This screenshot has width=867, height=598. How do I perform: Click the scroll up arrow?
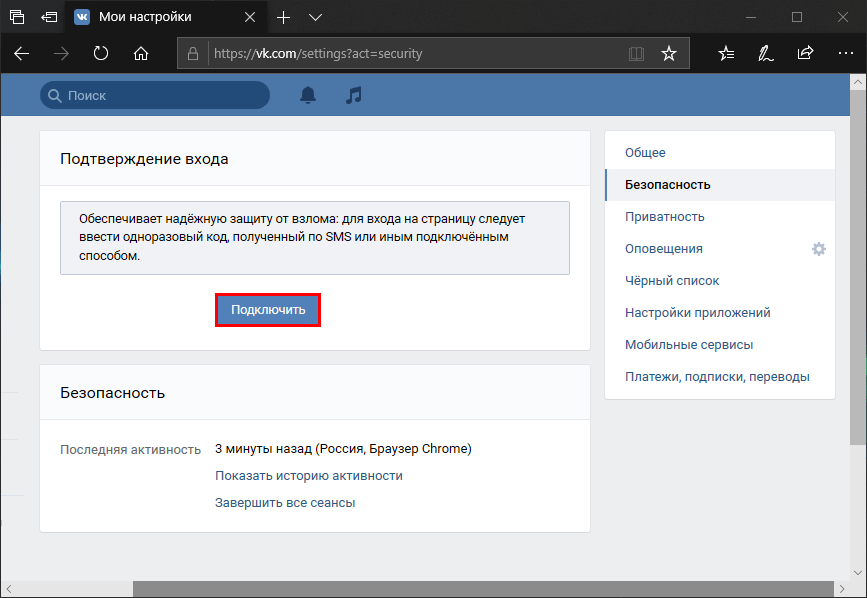858,82
